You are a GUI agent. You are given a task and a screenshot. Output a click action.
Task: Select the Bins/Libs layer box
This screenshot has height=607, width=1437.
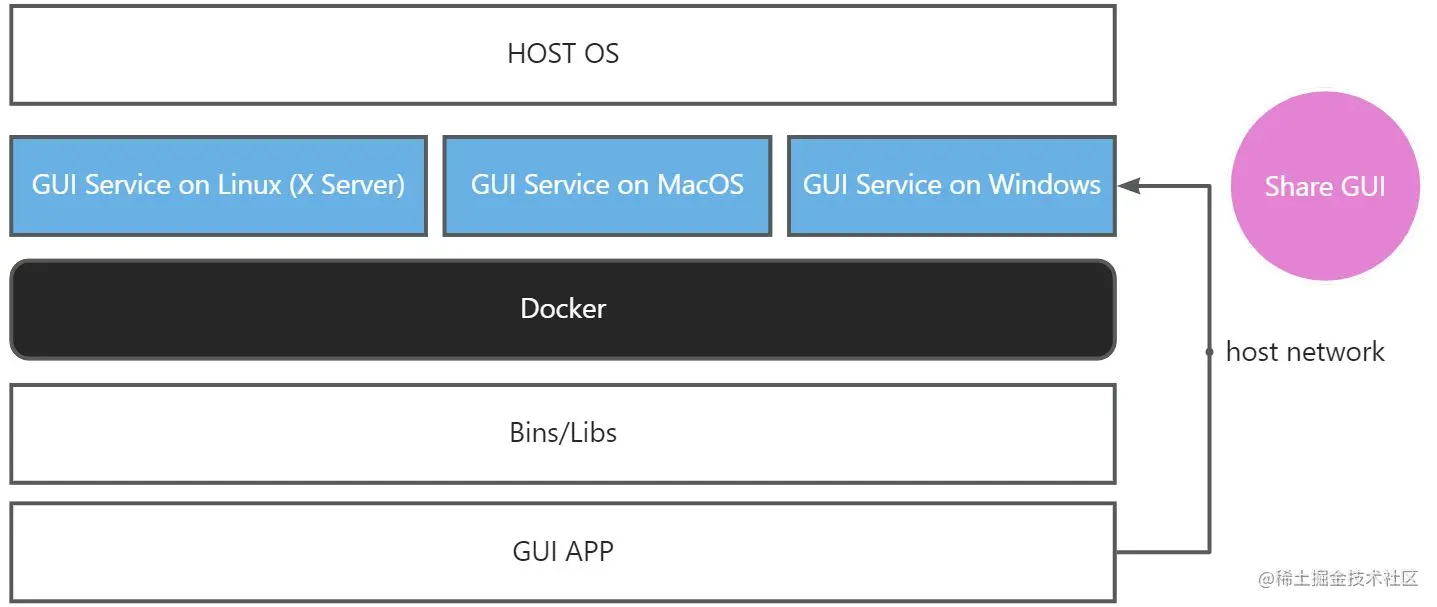[562, 433]
